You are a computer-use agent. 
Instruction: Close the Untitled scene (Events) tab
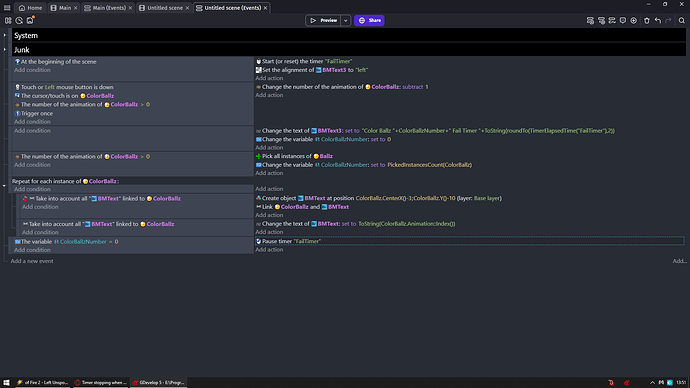click(265, 8)
